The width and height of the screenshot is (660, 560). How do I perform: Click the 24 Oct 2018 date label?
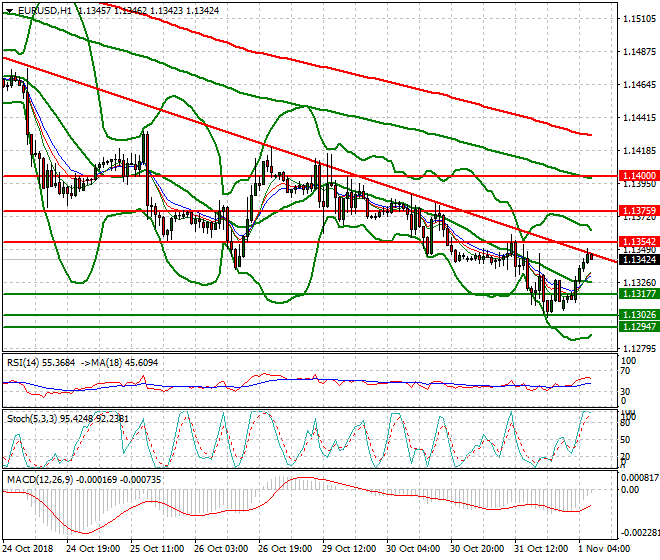point(28,549)
